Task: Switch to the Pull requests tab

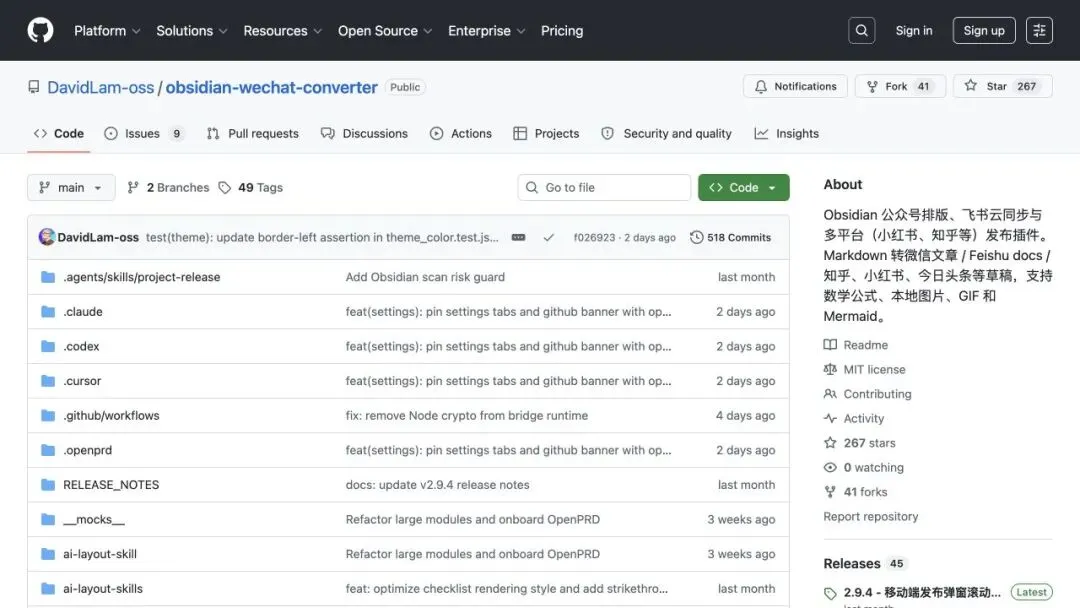Action: [253, 134]
